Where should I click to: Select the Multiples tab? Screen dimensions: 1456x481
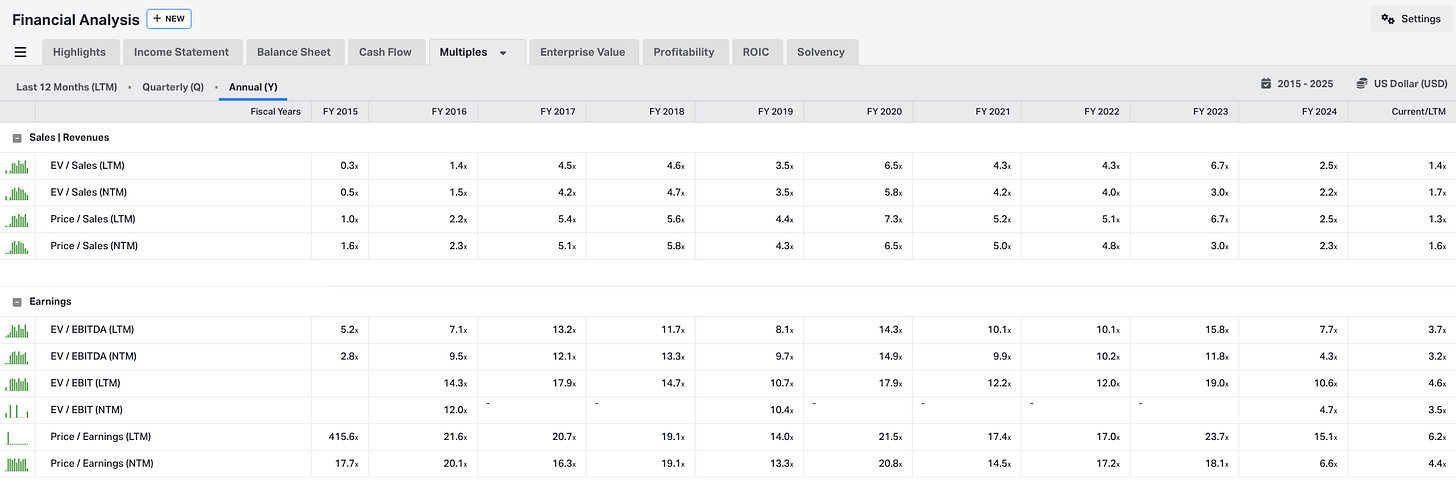[463, 52]
